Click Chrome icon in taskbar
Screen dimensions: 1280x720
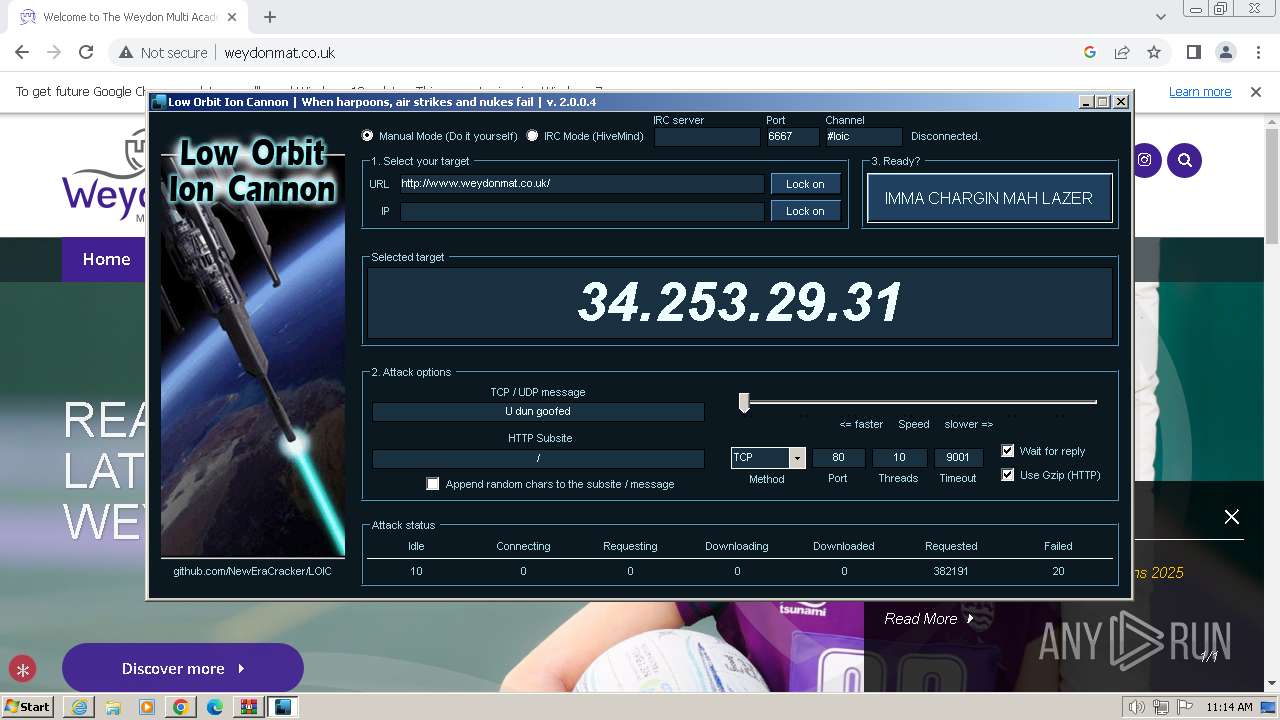(x=181, y=707)
